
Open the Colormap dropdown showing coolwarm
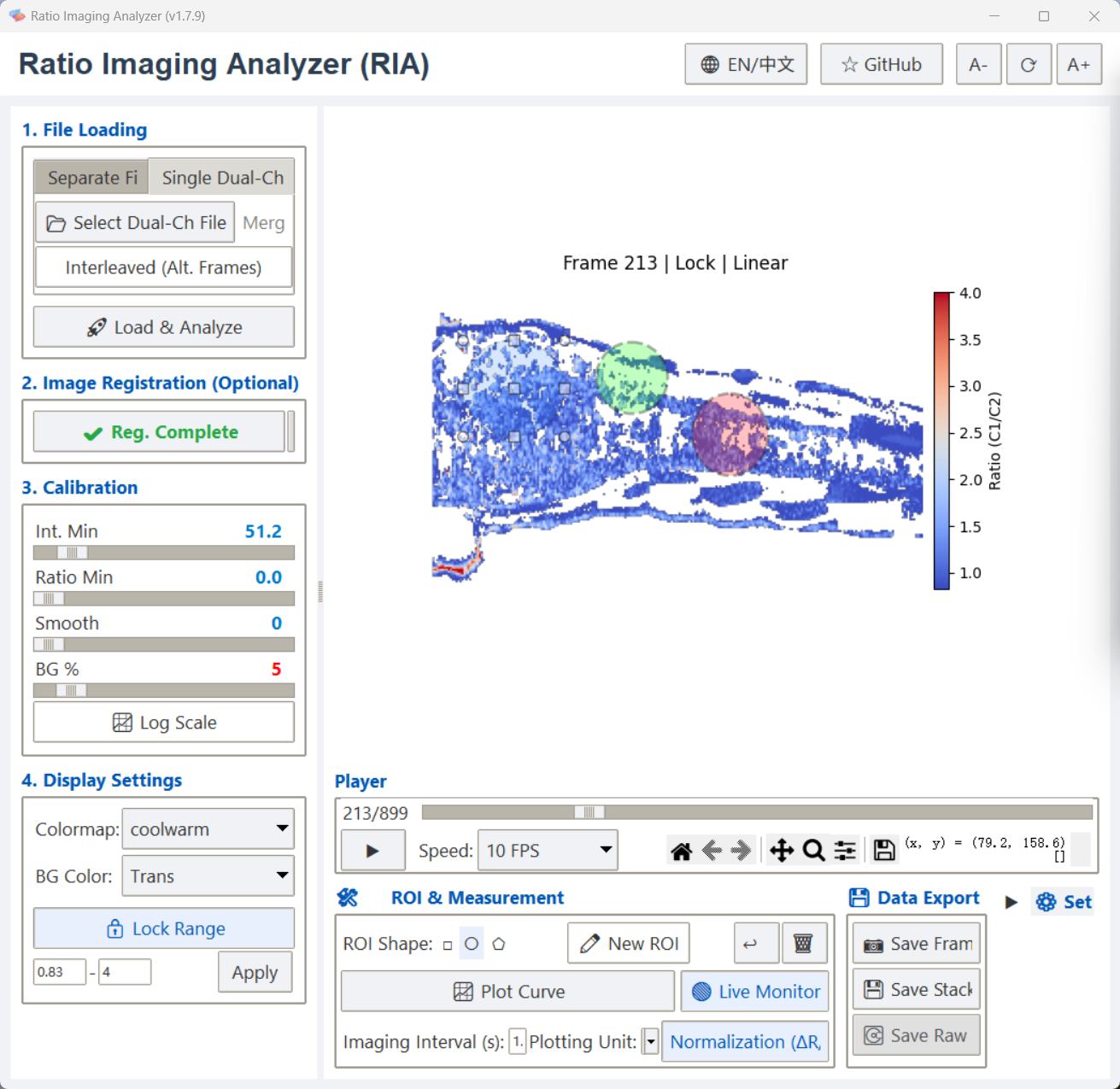point(208,828)
